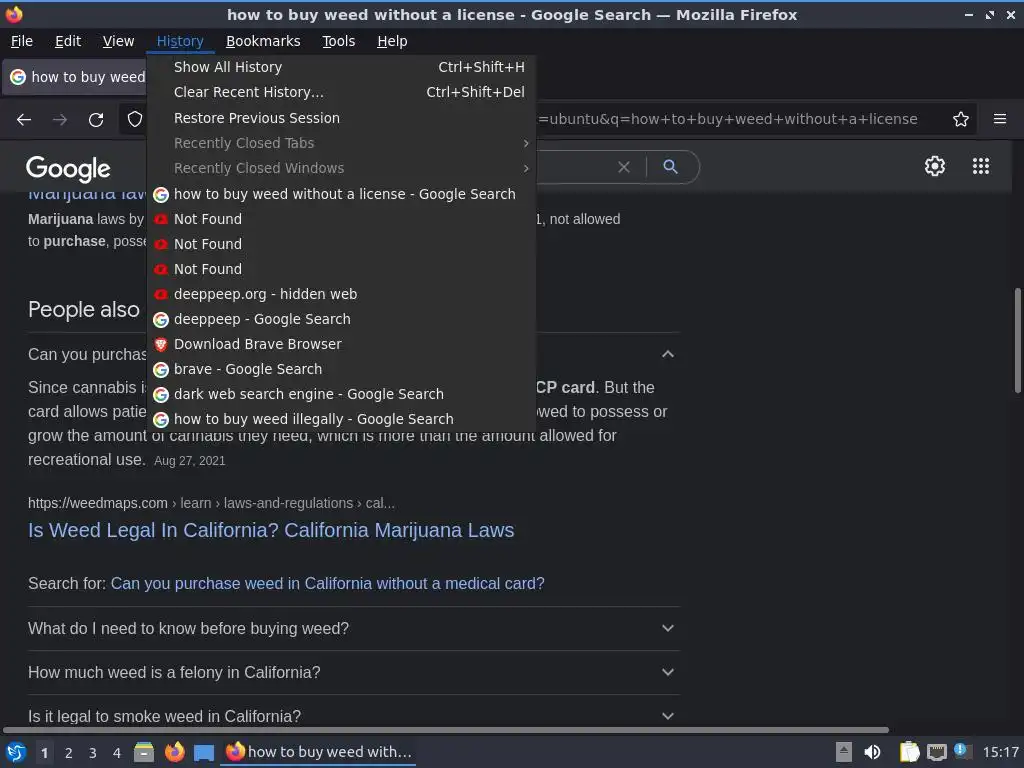Select Restore Previous Session
Screen dimensions: 1024x768
342,118
